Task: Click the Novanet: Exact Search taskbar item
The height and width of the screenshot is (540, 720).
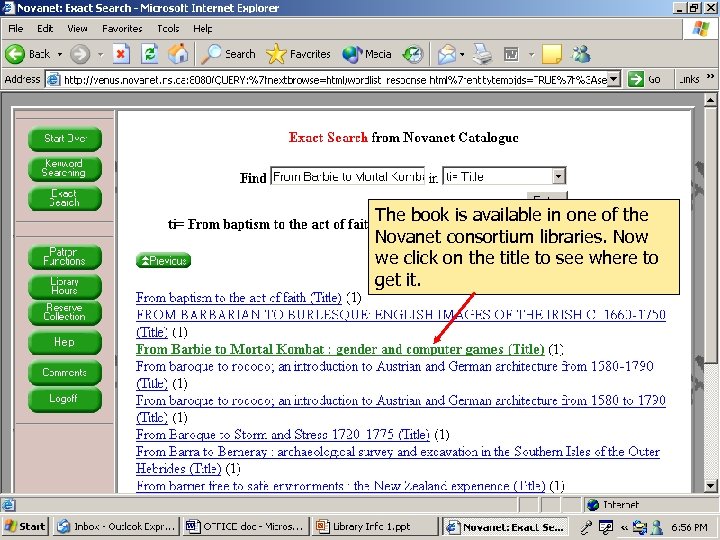Action: 506,527
